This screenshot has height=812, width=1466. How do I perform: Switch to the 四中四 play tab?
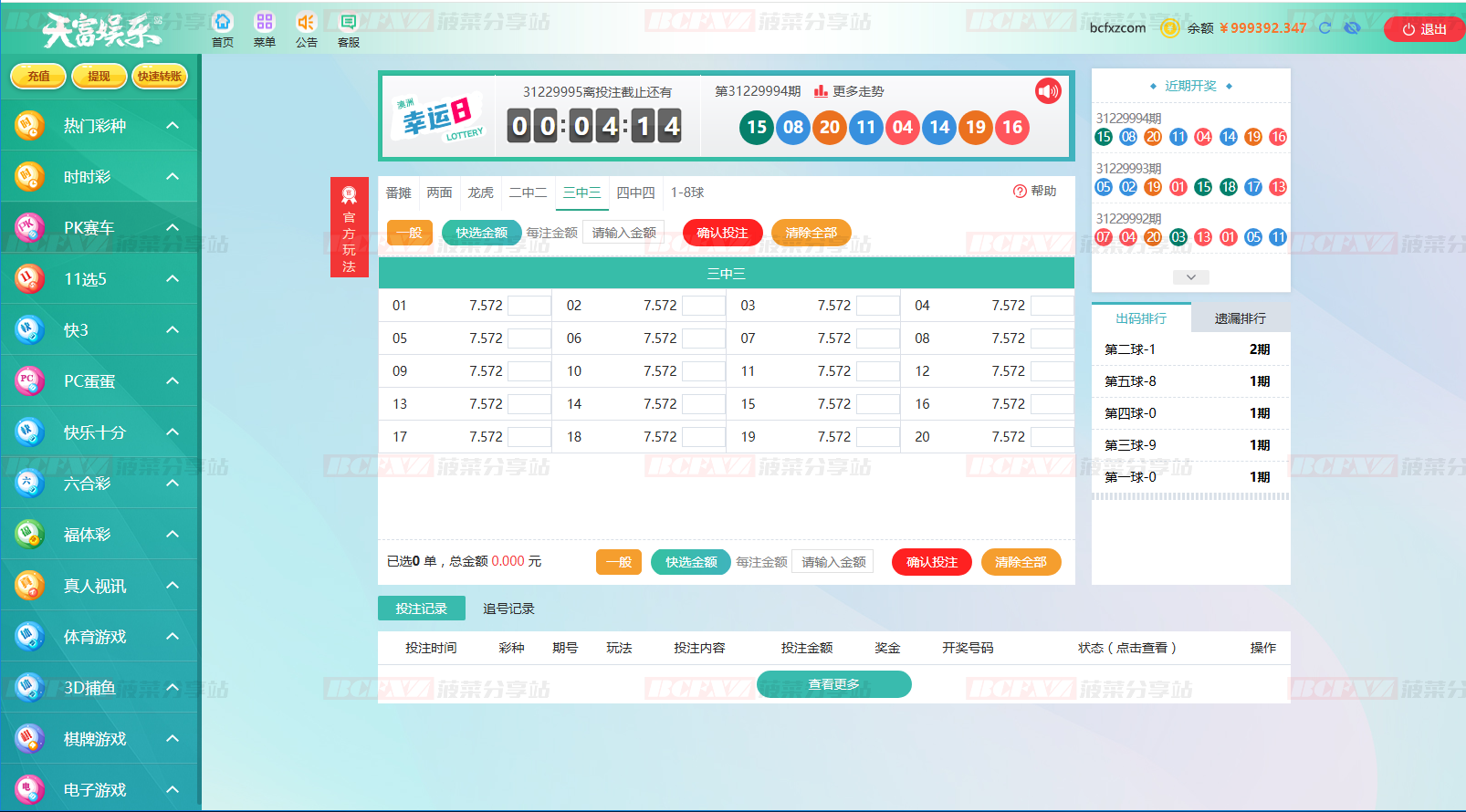pos(635,193)
